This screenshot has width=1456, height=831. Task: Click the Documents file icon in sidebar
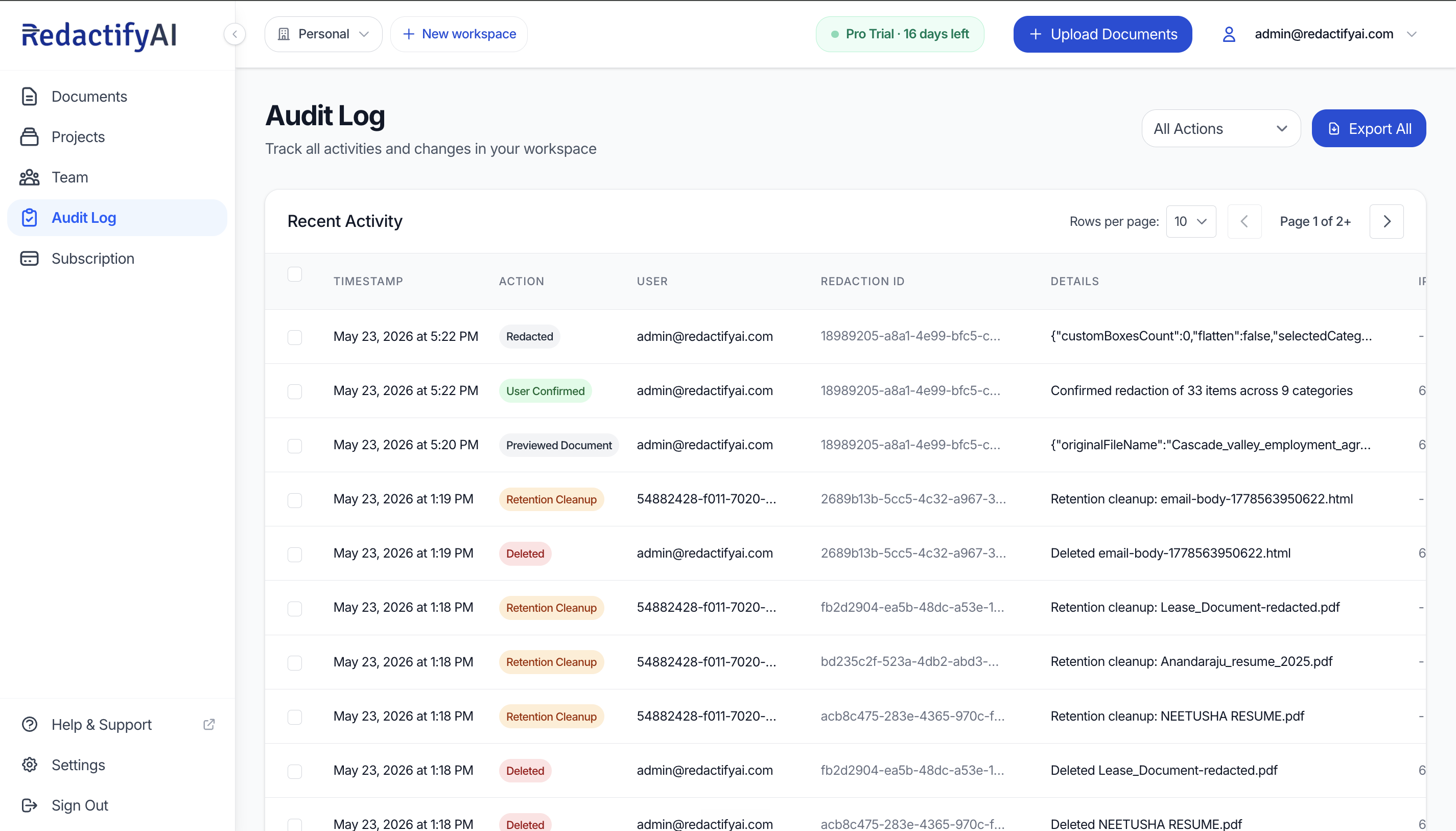(x=29, y=97)
